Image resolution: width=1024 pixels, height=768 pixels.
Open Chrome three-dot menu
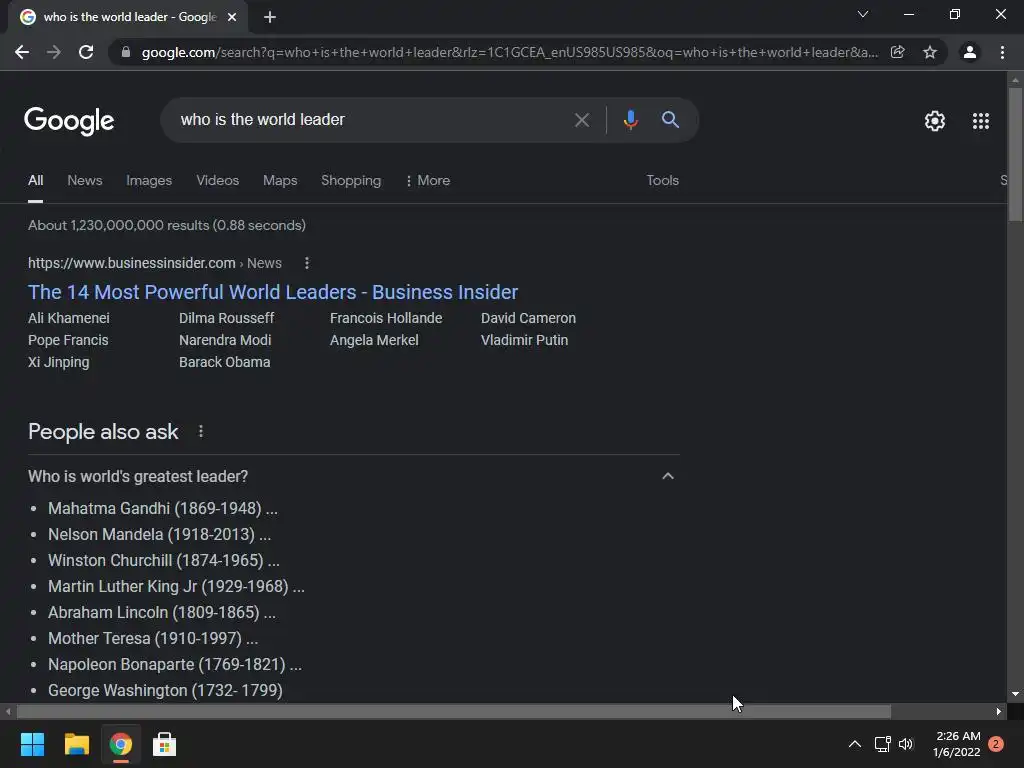(x=1002, y=52)
